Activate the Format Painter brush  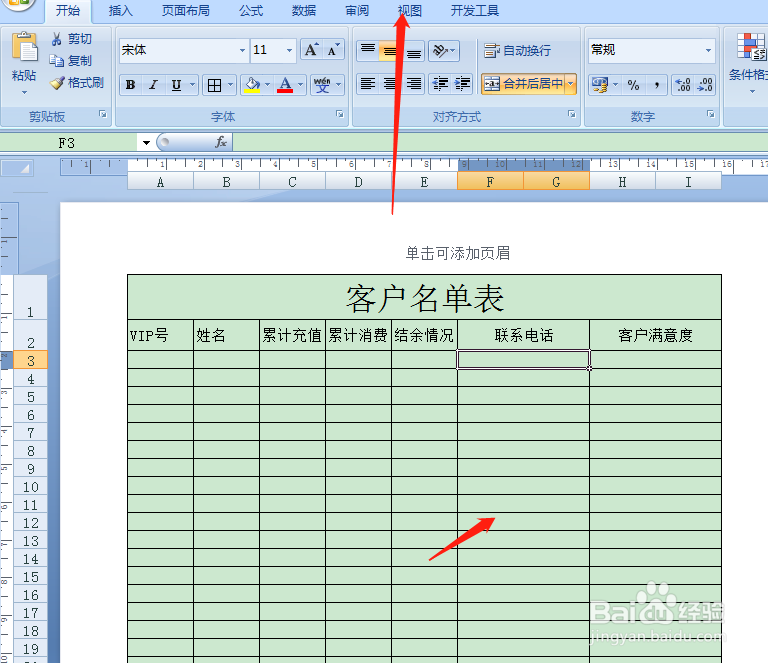click(77, 83)
